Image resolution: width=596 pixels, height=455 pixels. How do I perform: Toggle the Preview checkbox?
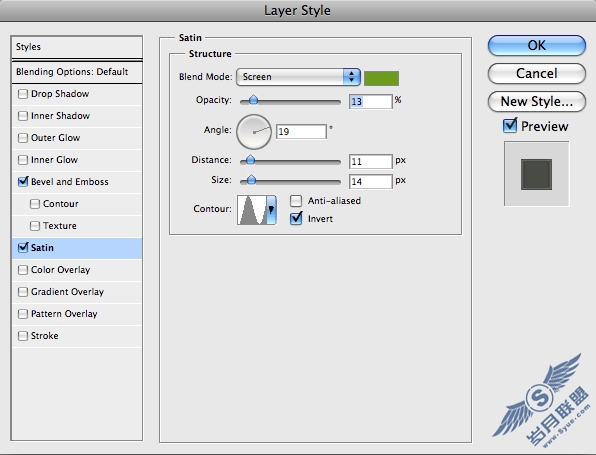coord(510,125)
